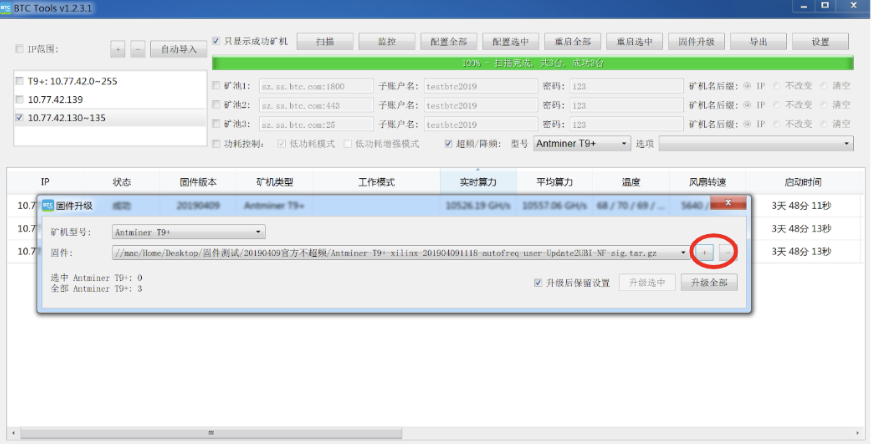Sort by the 状态 column header
Image resolution: width=875 pixels, height=444 pixels.
(x=122, y=182)
